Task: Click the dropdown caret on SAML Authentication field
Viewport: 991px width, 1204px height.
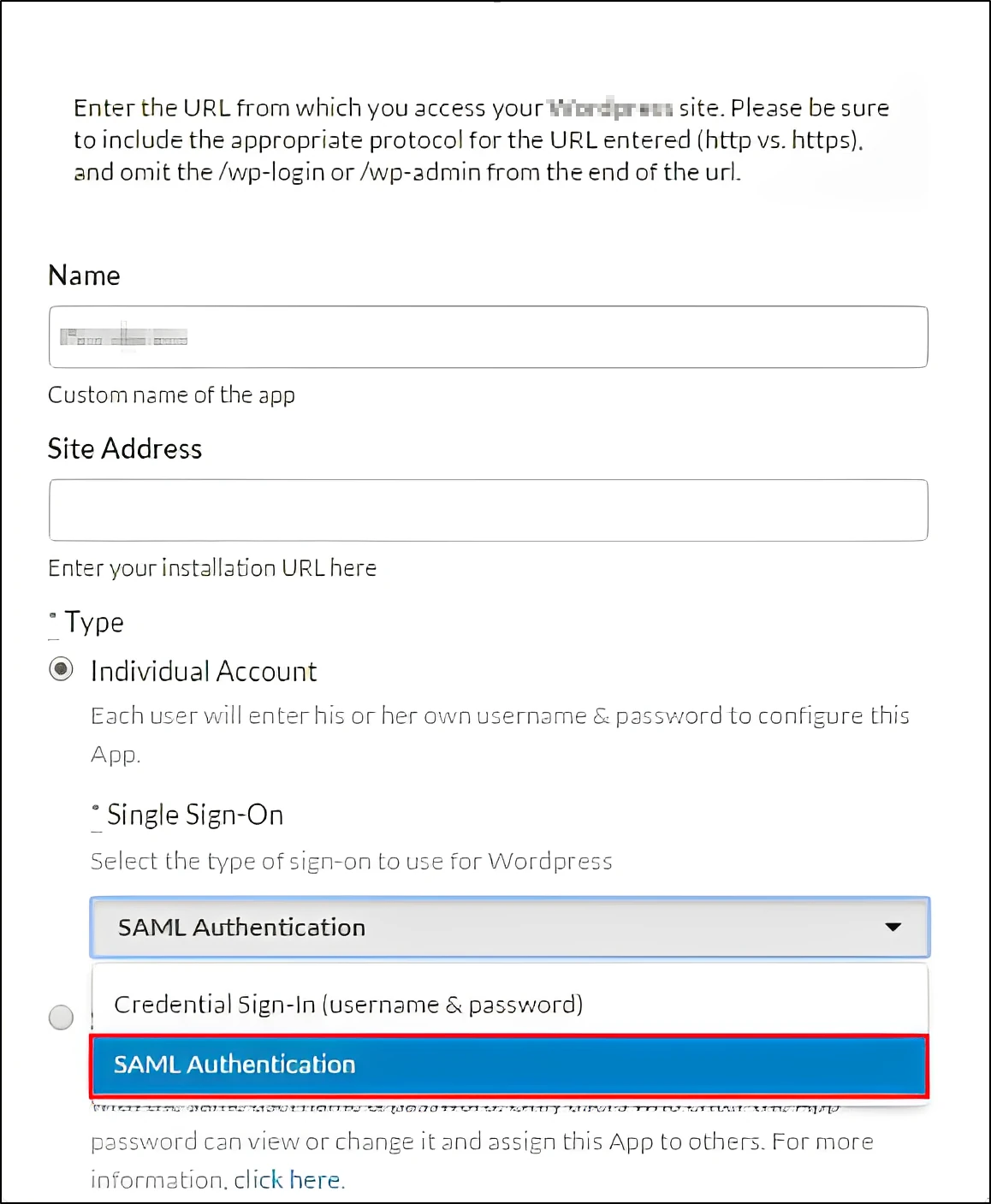Action: 893,926
